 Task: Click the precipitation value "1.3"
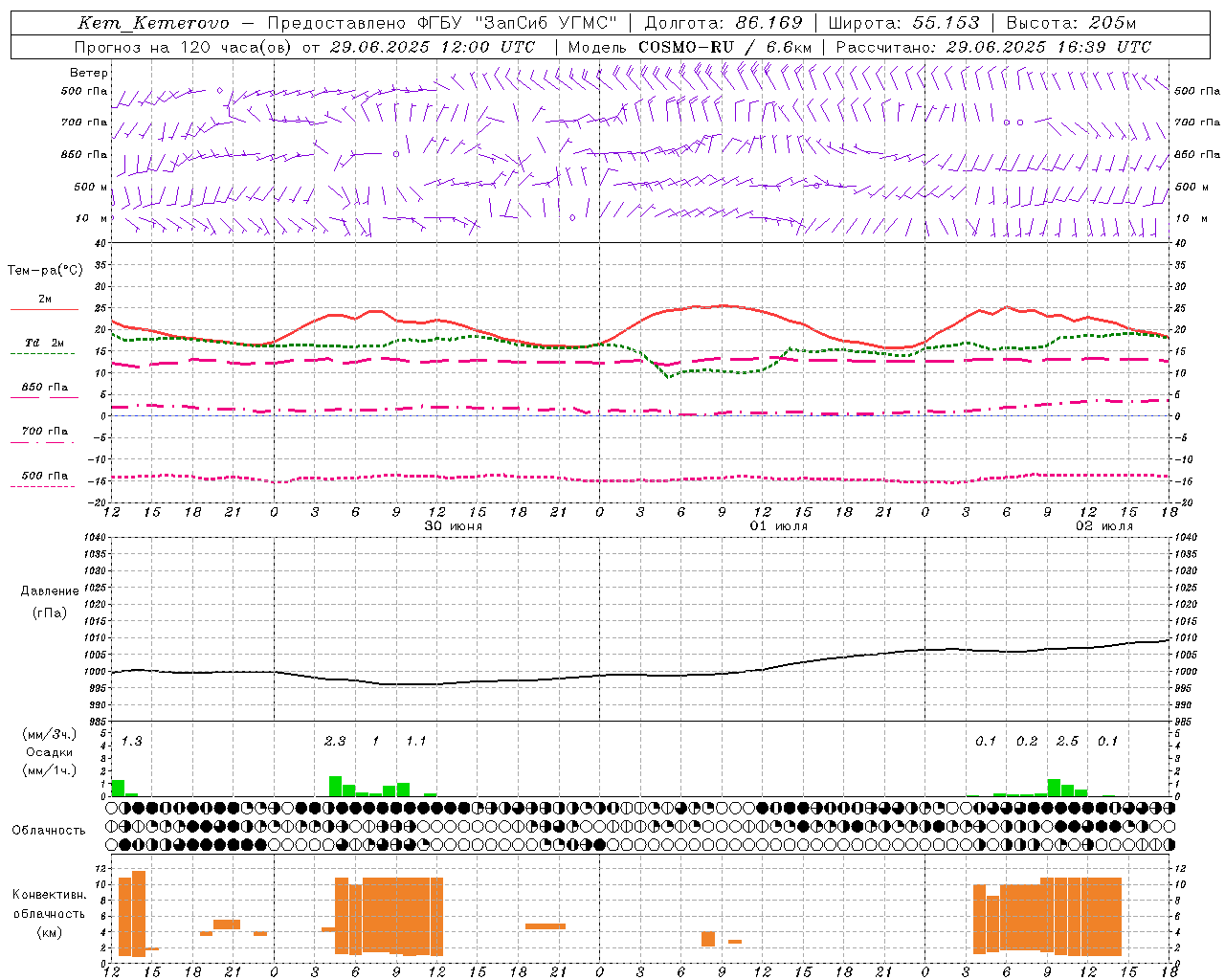(132, 741)
